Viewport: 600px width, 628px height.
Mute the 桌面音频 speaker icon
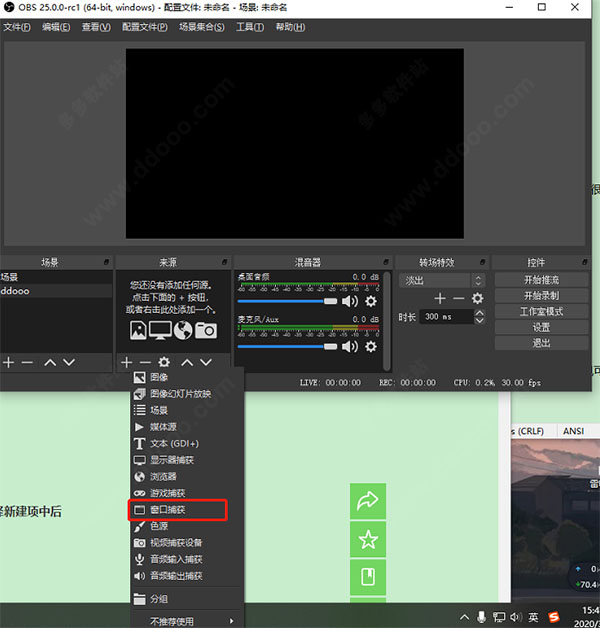(350, 301)
